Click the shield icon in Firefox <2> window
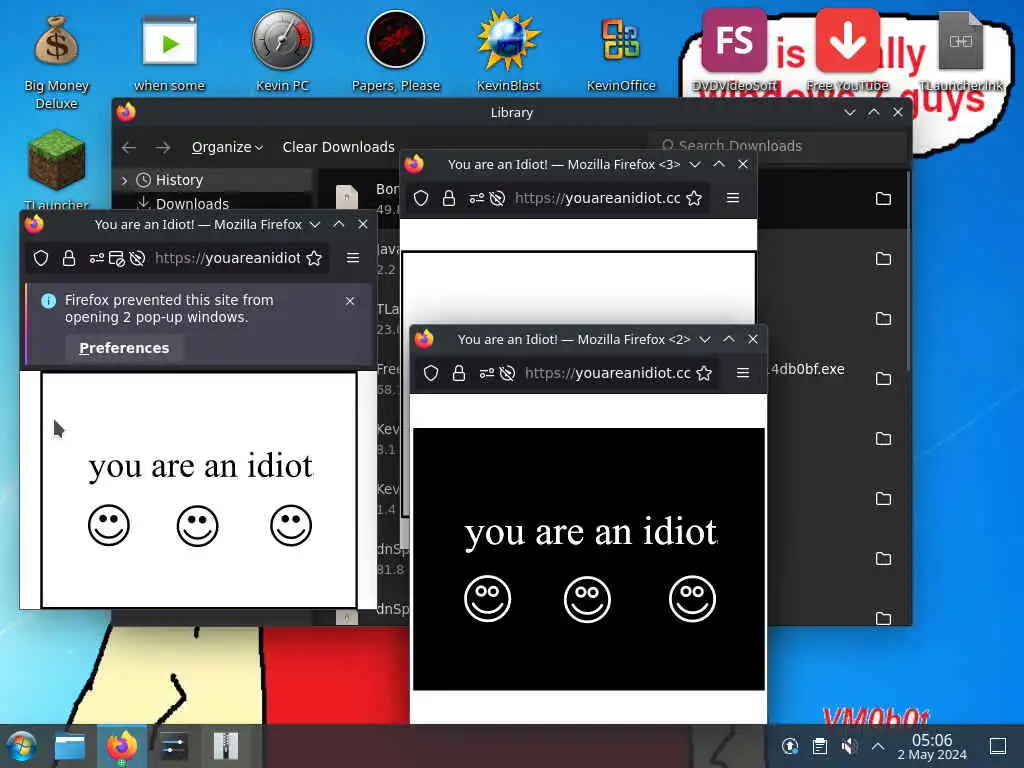 pyautogui.click(x=431, y=373)
